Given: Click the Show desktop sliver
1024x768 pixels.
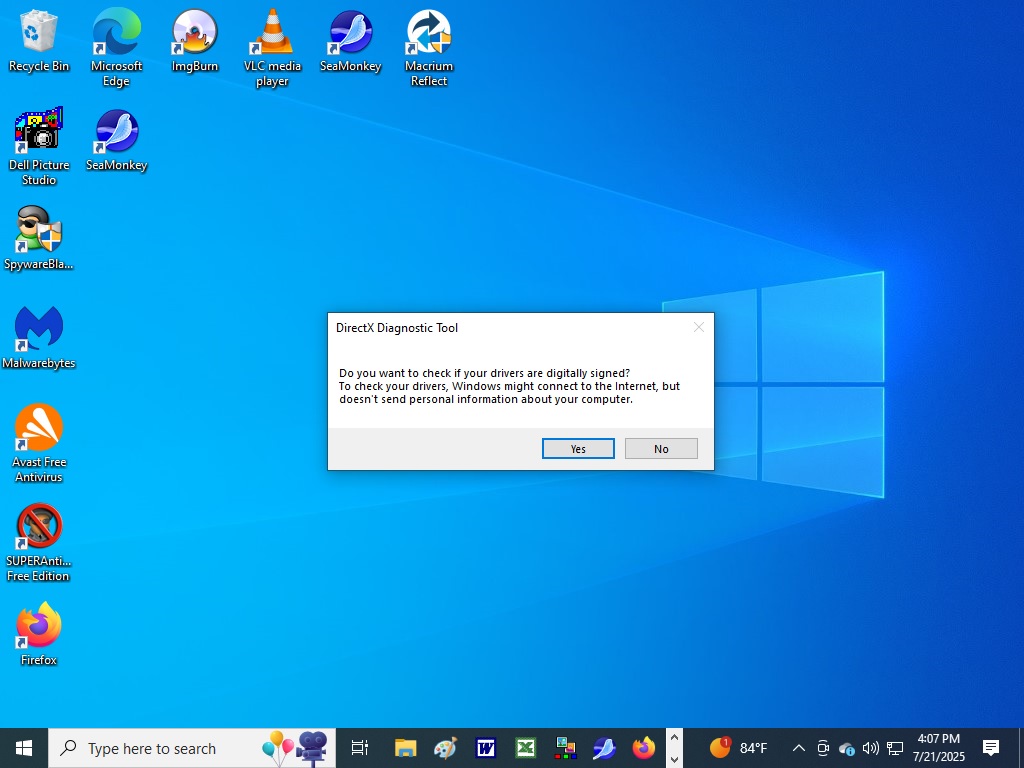Looking at the screenshot, I should point(1021,748).
